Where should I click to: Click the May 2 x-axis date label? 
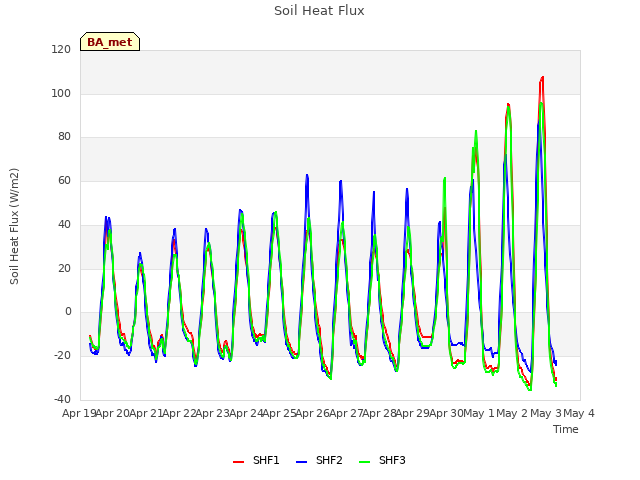click(x=512, y=413)
